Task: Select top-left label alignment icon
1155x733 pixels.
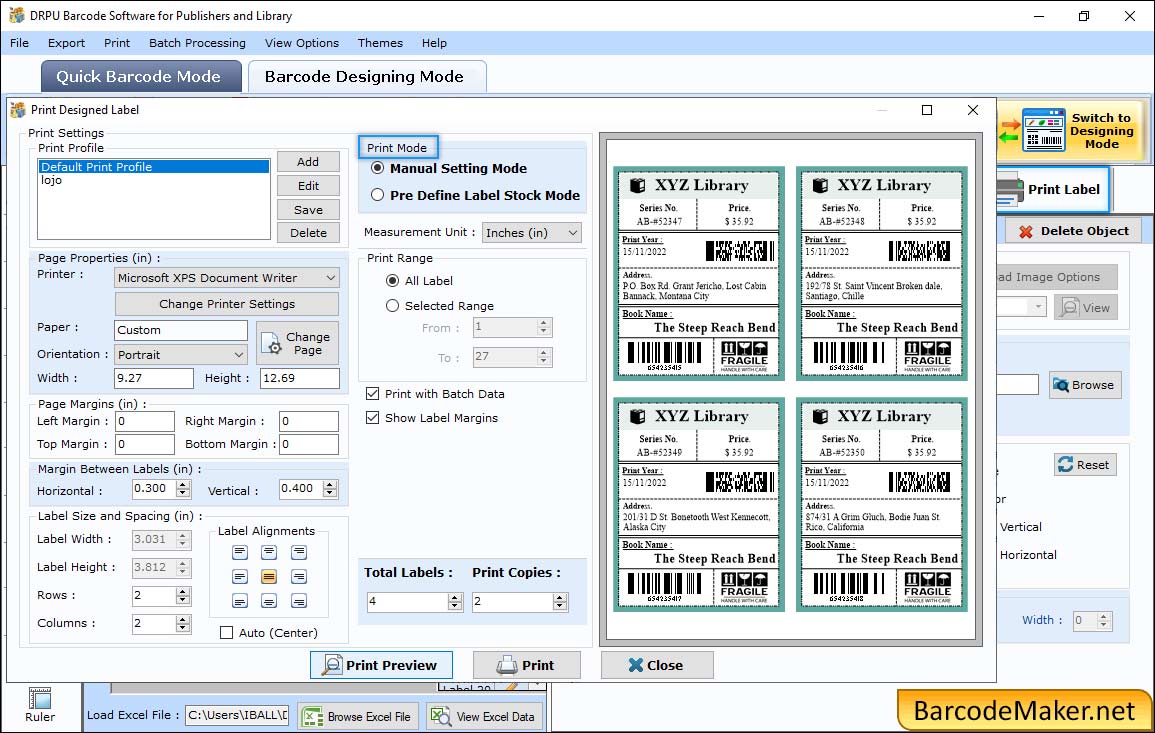Action: [240, 552]
